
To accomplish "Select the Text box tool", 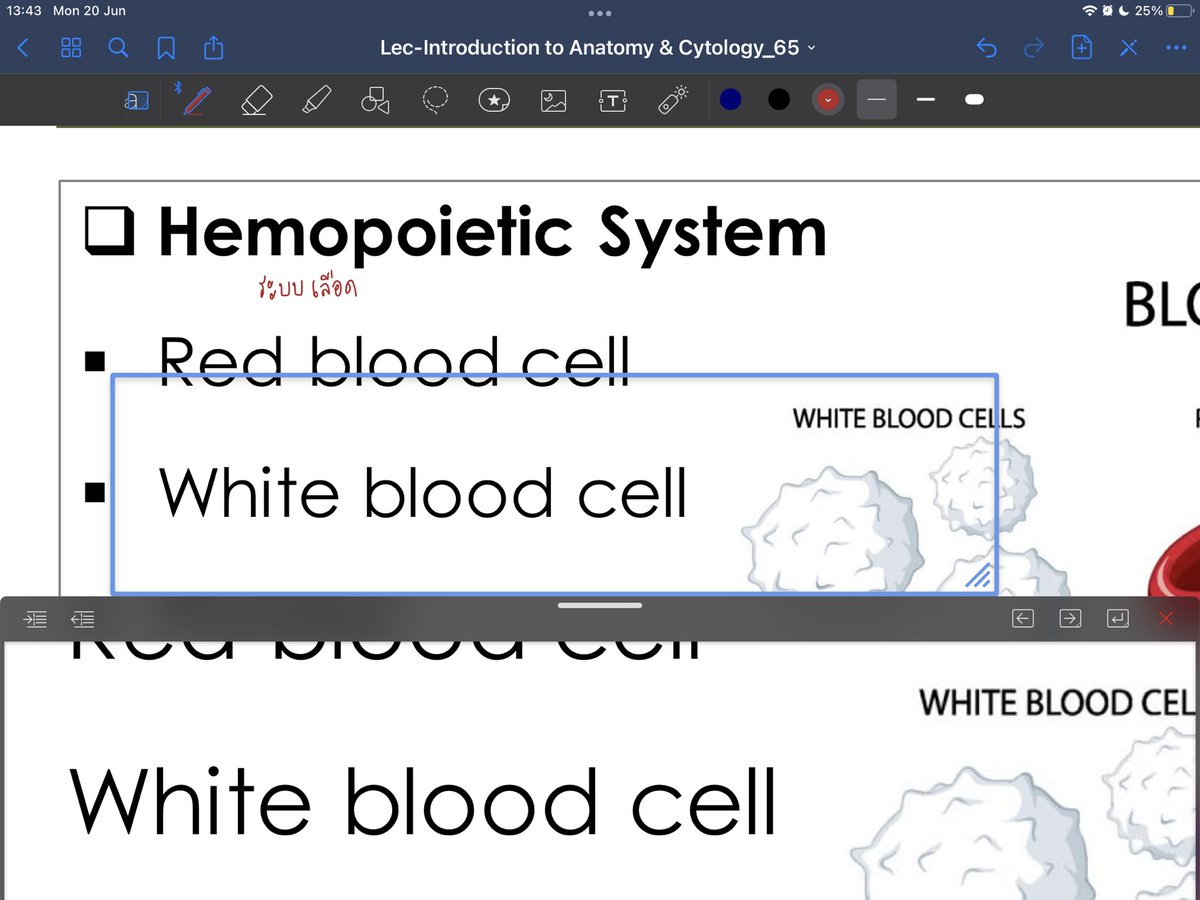I will 613,100.
